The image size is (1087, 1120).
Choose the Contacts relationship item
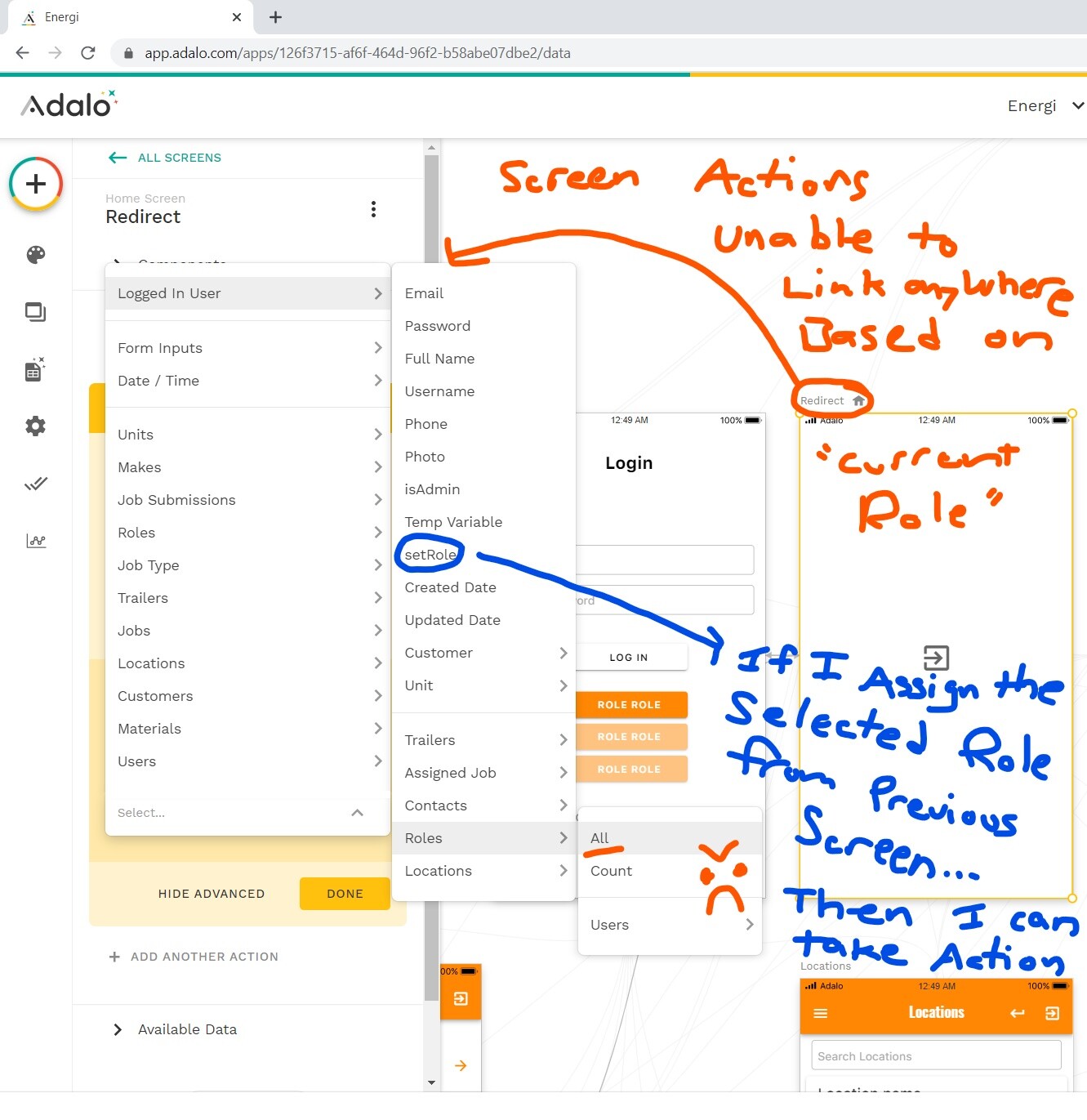pos(483,805)
